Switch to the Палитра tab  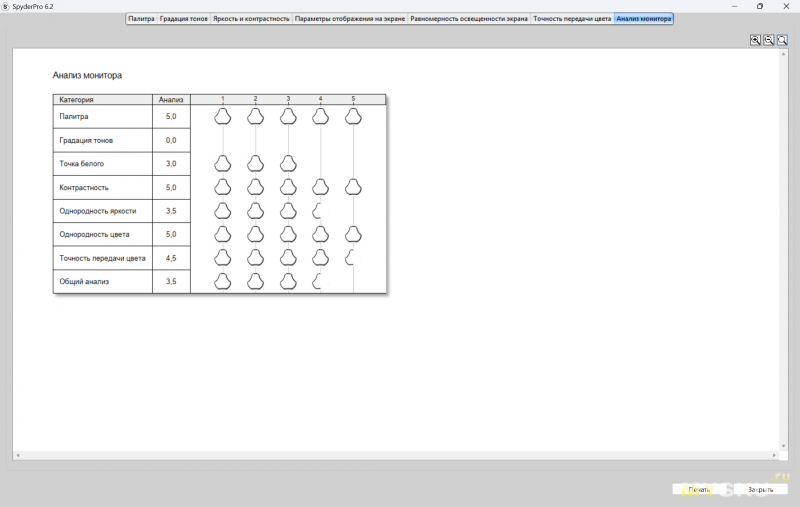(141, 19)
